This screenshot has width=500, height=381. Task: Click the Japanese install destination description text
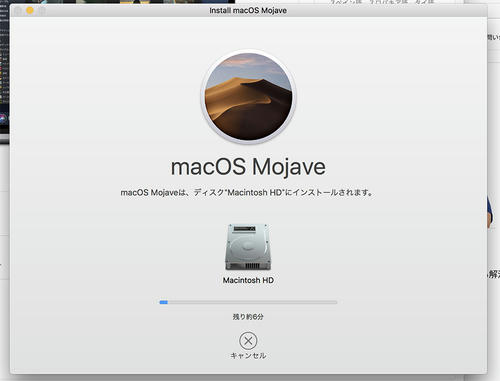point(247,192)
